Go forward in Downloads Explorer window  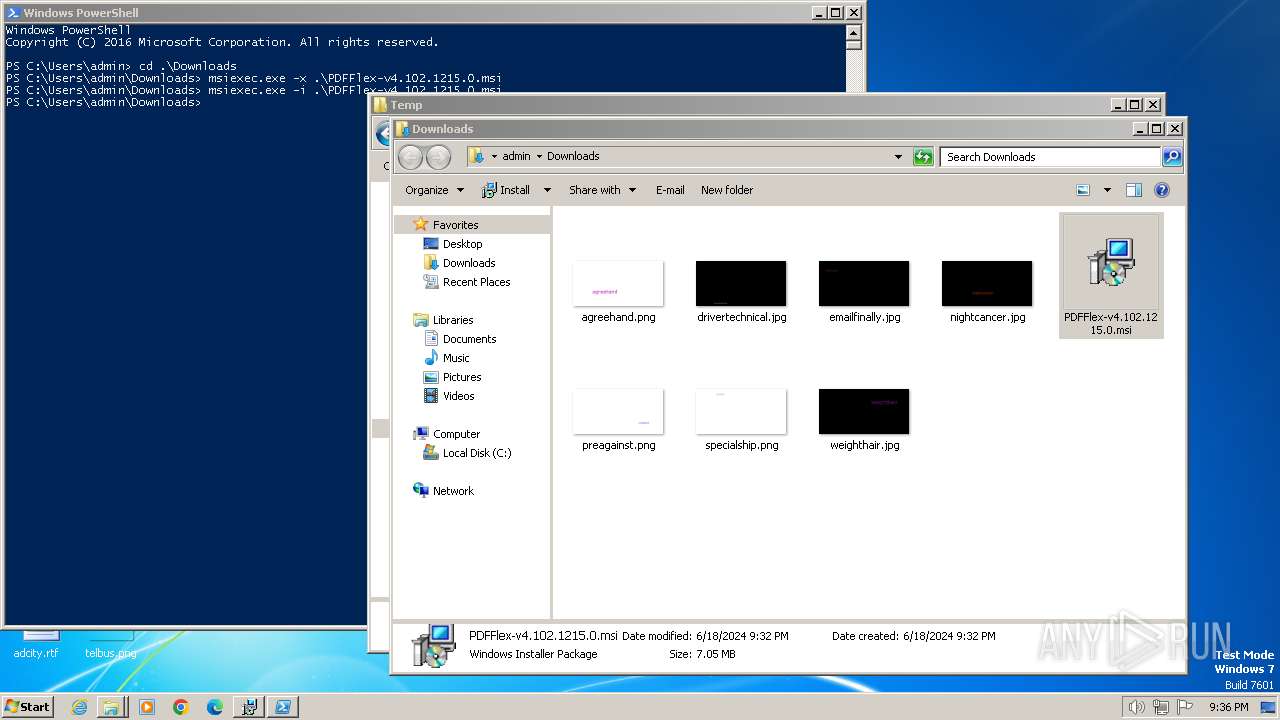click(x=438, y=157)
